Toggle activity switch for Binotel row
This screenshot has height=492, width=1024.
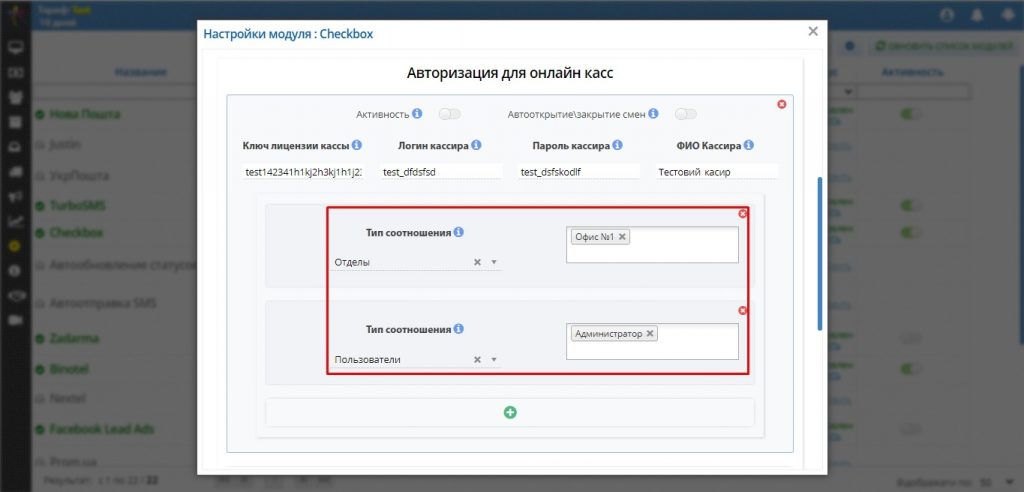[910, 369]
